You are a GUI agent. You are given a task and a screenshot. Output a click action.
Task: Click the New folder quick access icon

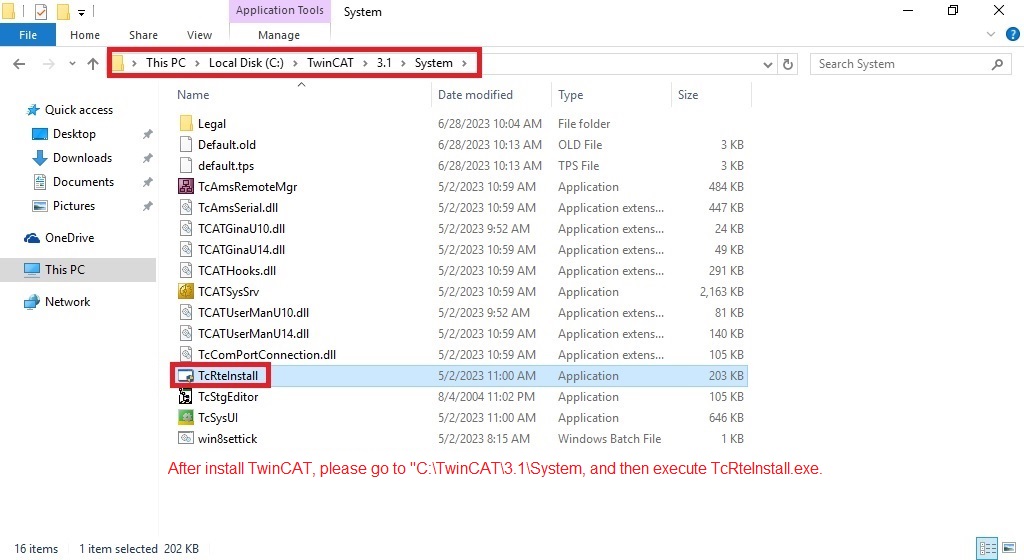[63, 11]
